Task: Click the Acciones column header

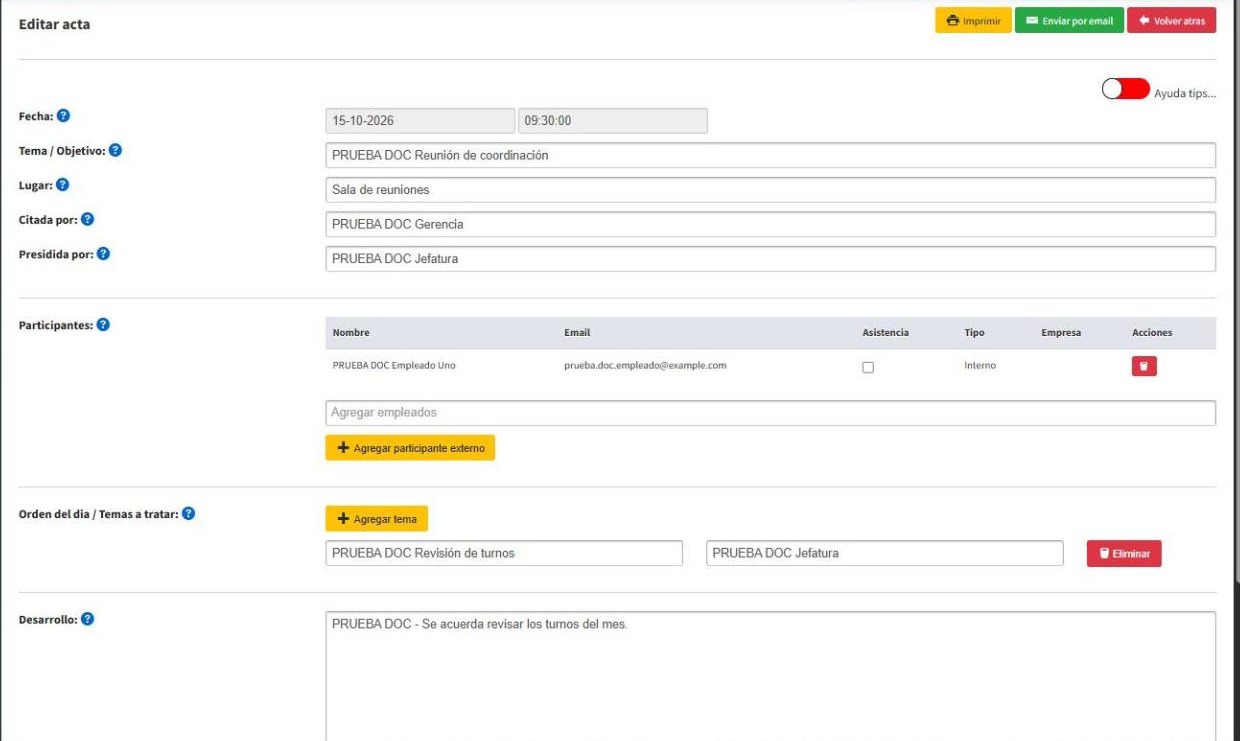Action: coord(1152,333)
